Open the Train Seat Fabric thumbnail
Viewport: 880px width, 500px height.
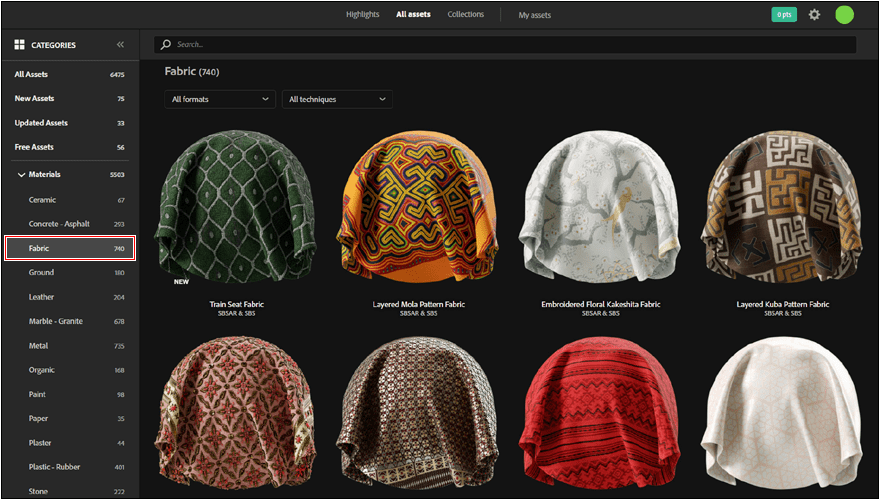click(x=236, y=207)
